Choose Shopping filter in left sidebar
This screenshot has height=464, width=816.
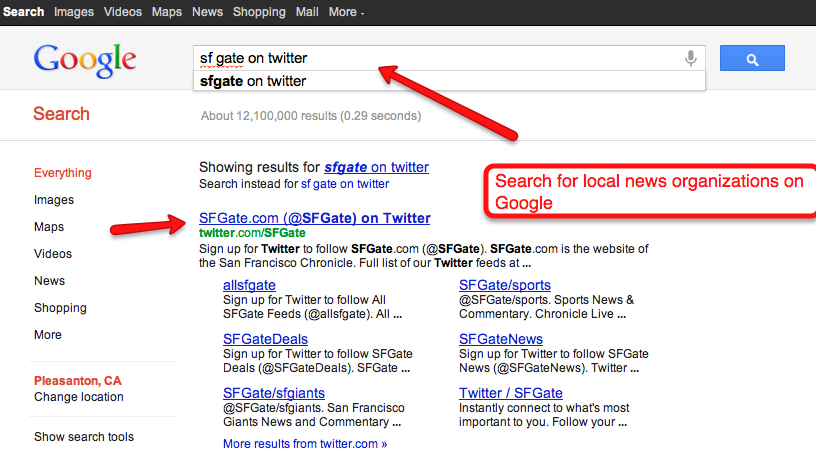(60, 308)
